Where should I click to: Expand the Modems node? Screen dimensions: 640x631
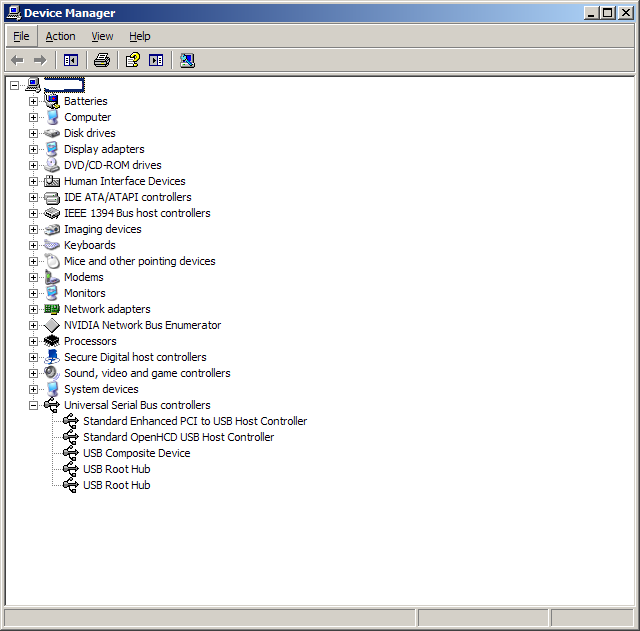(33, 277)
